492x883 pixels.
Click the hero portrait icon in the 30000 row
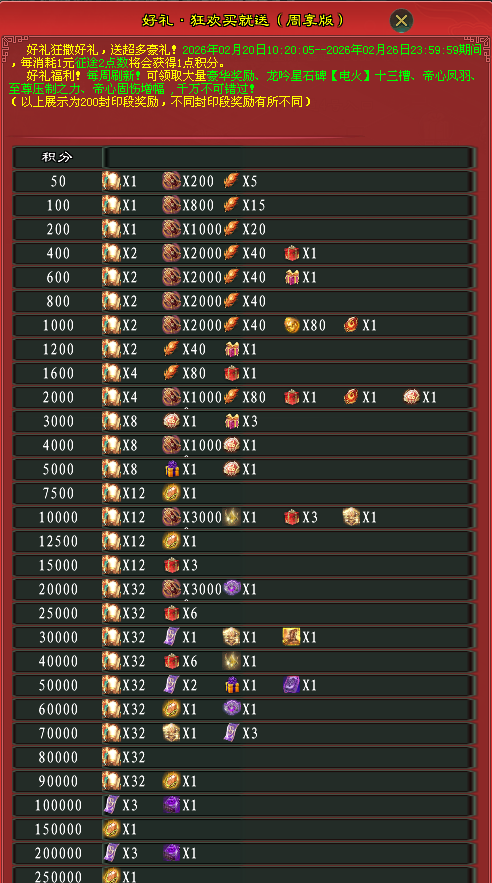[x=291, y=637]
